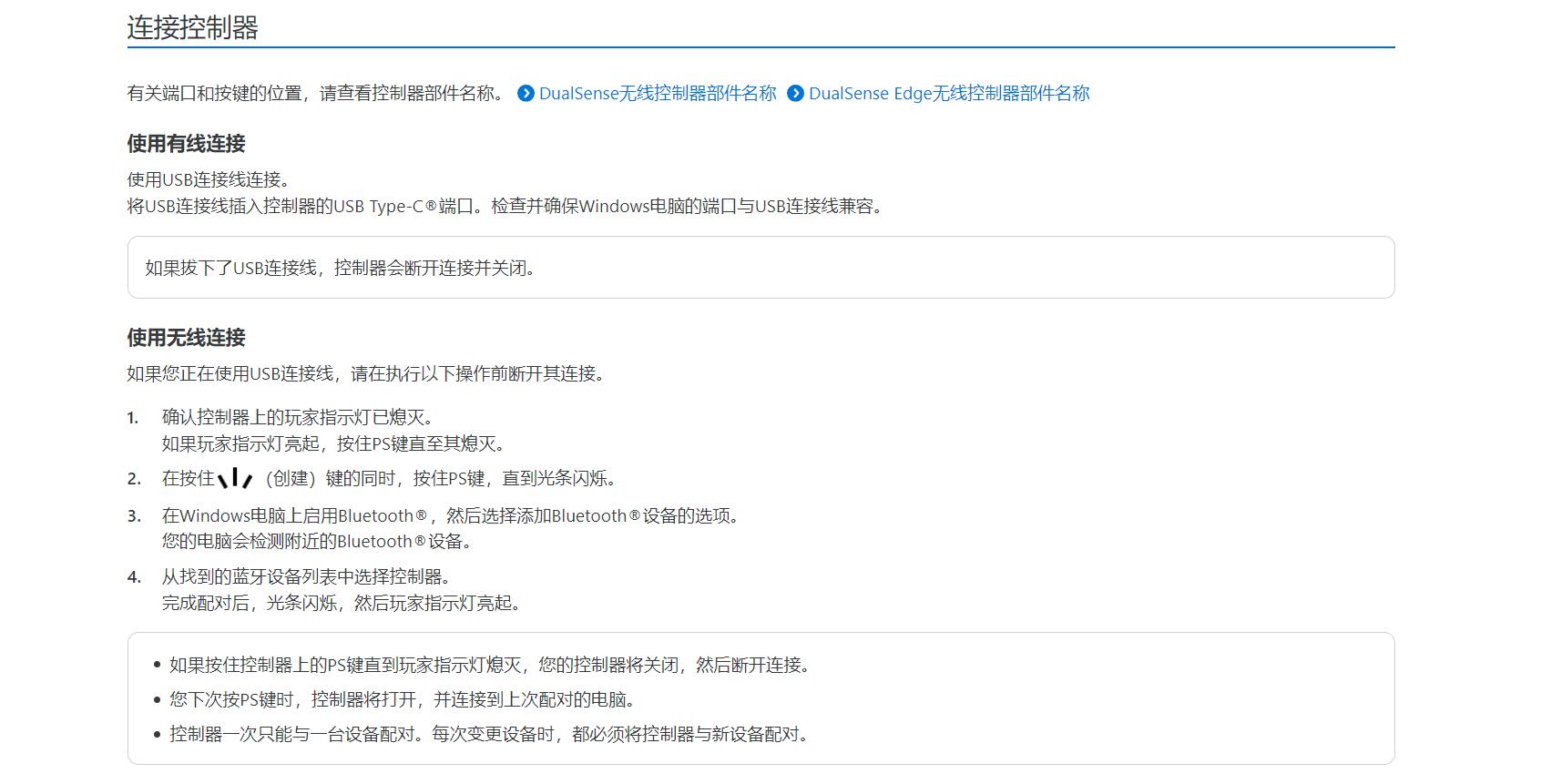Open the DualSense无线控制器部件名称 link
This screenshot has height=784, width=1562.
(x=657, y=94)
